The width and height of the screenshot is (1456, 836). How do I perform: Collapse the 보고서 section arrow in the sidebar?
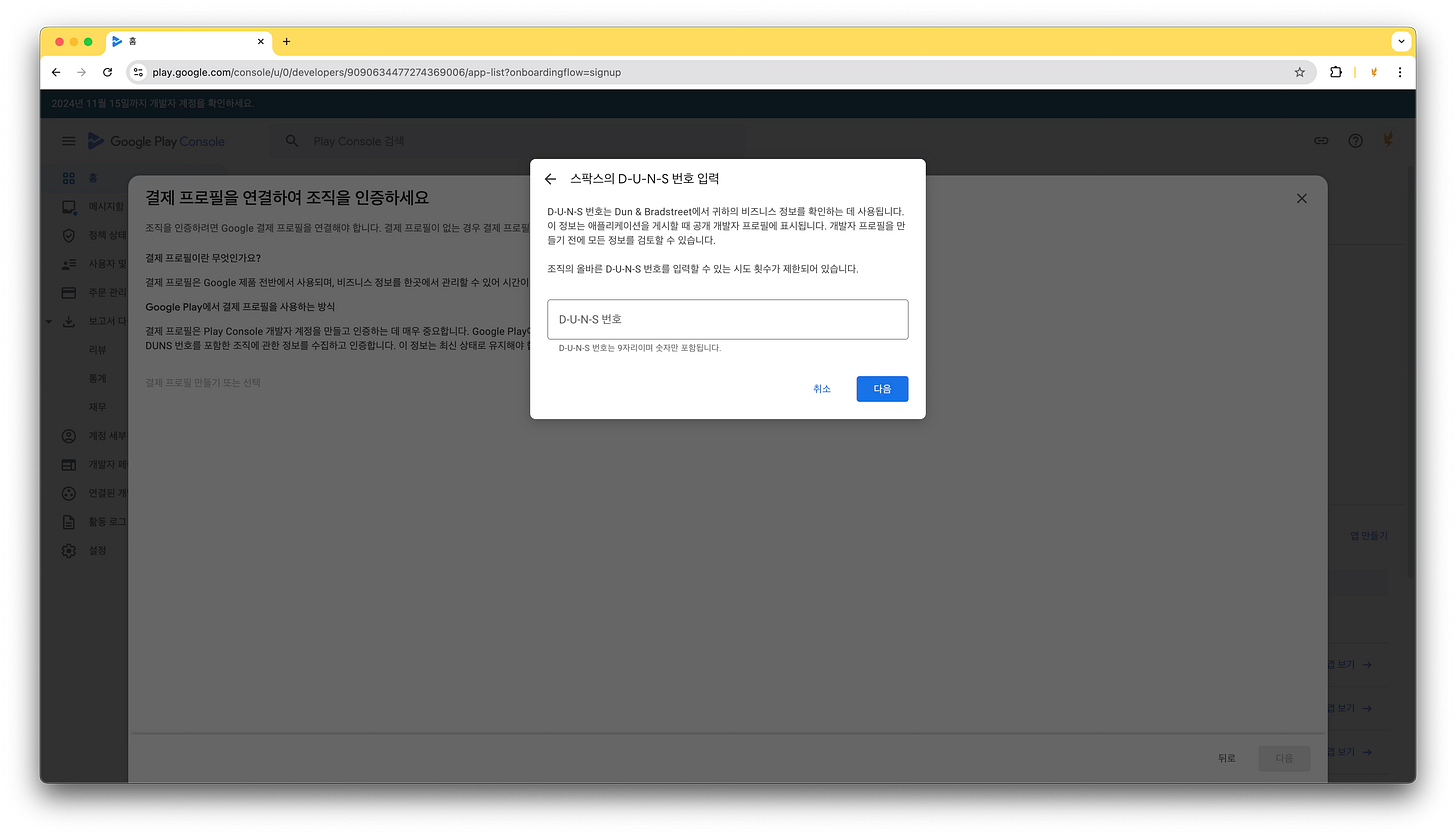tap(48, 322)
